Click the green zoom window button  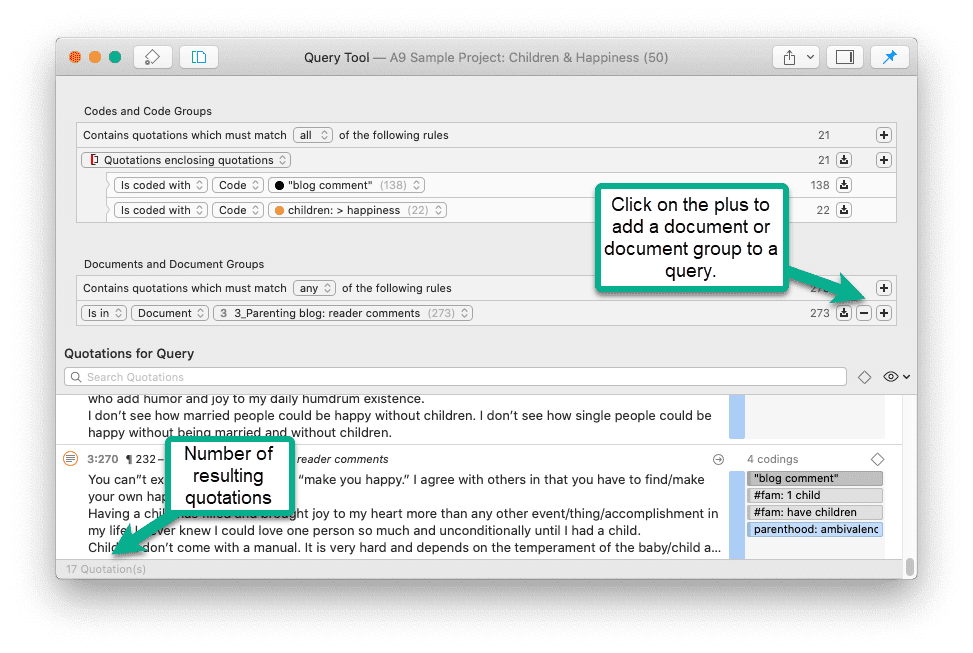(x=115, y=57)
